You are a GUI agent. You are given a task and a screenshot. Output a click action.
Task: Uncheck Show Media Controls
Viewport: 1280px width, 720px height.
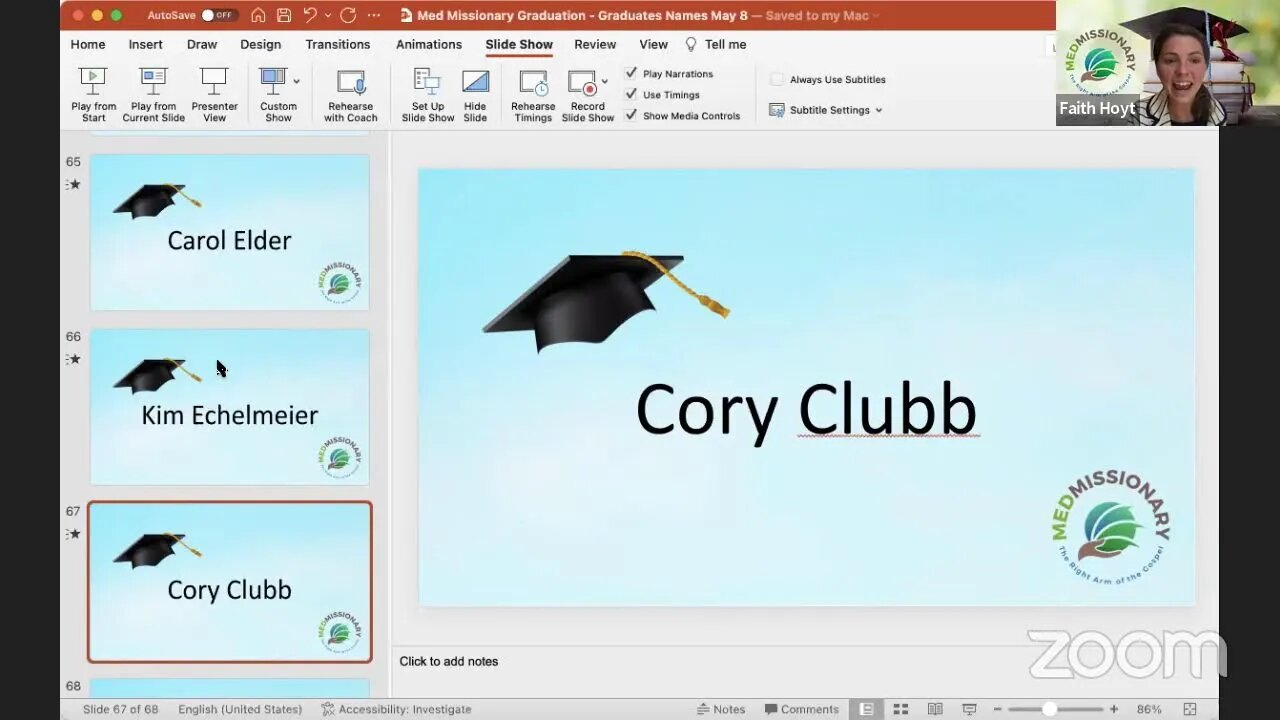[631, 115]
